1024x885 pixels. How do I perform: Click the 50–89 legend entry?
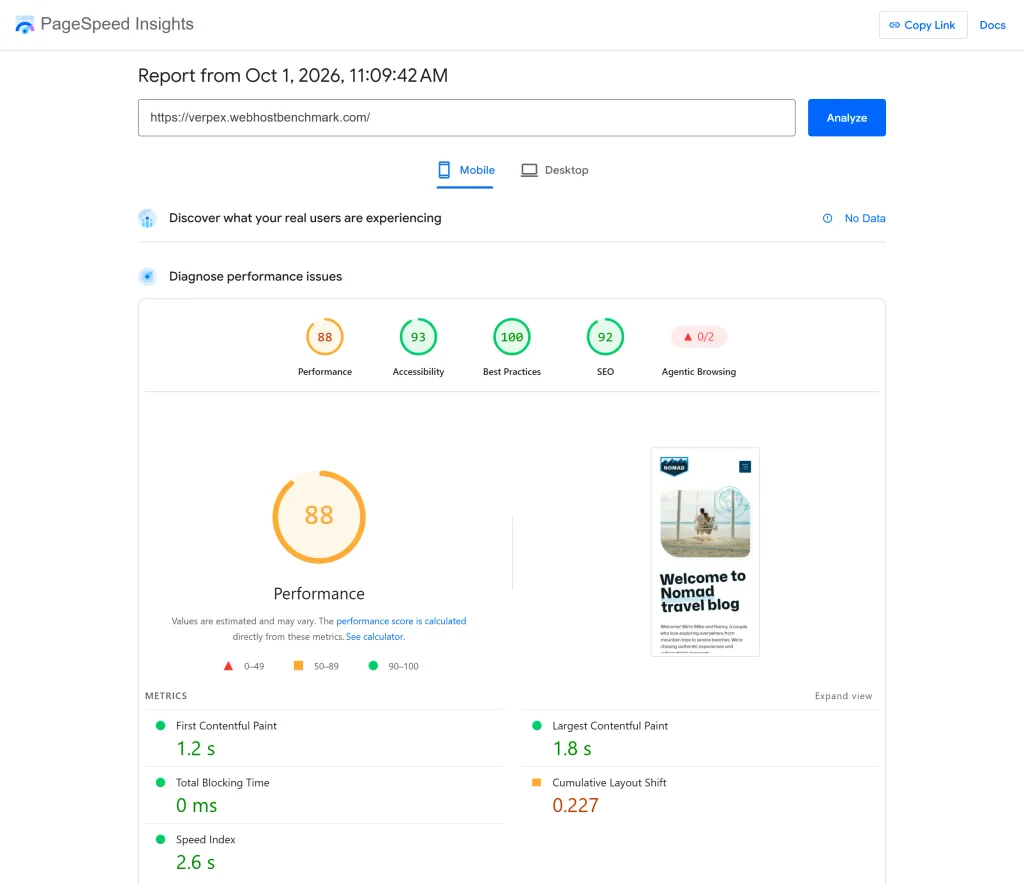click(316, 666)
